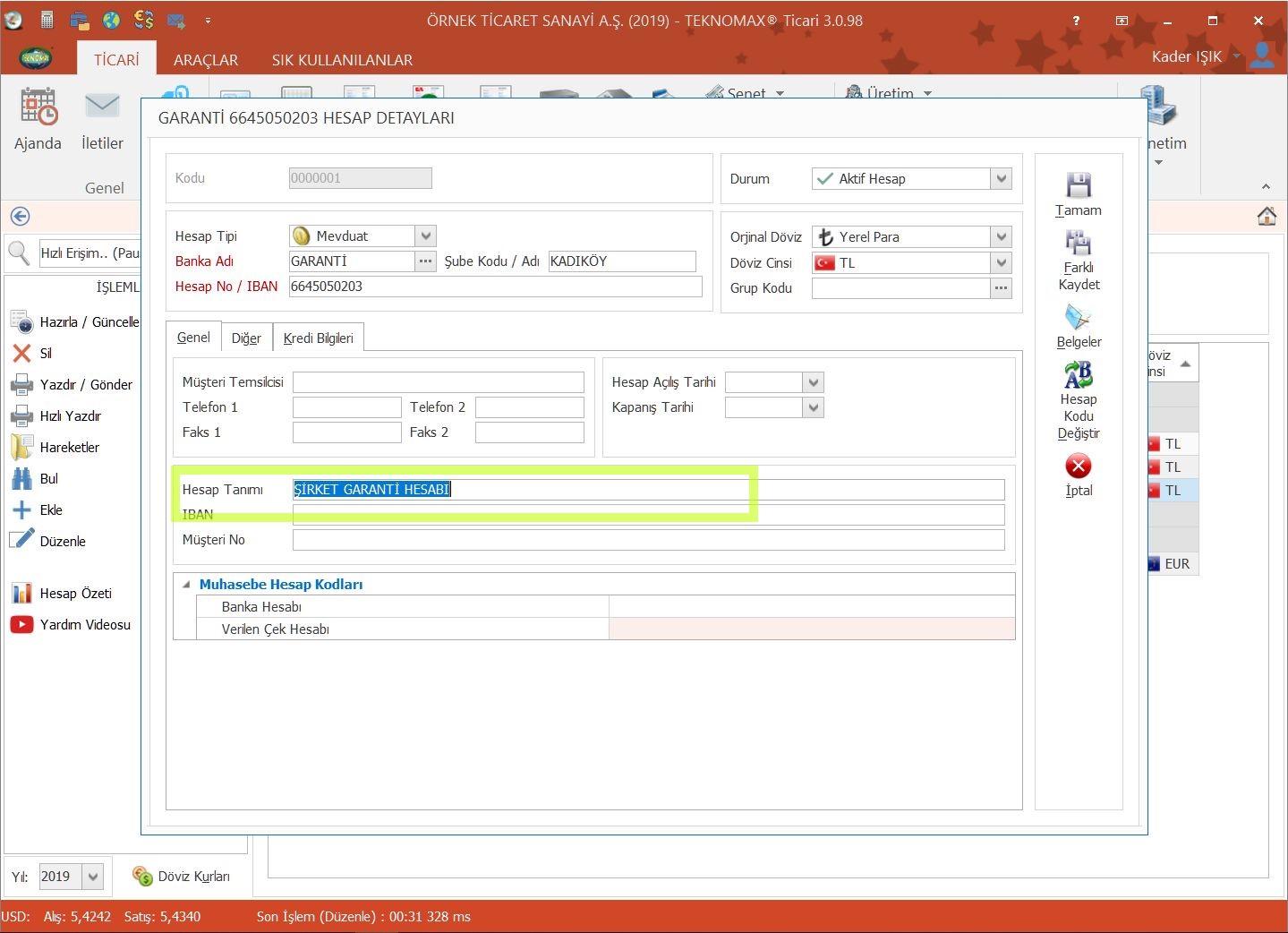Click the help question mark icon

(1076, 20)
